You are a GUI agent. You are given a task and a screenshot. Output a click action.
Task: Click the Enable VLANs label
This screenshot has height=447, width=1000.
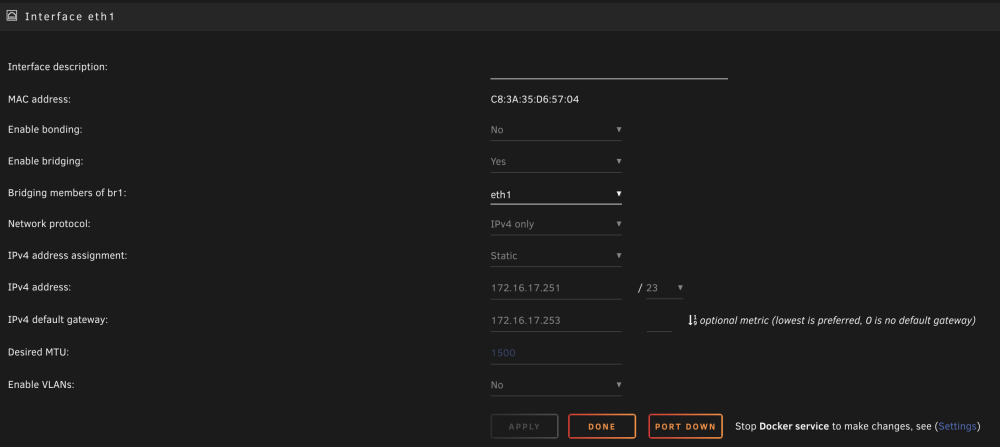click(41, 385)
